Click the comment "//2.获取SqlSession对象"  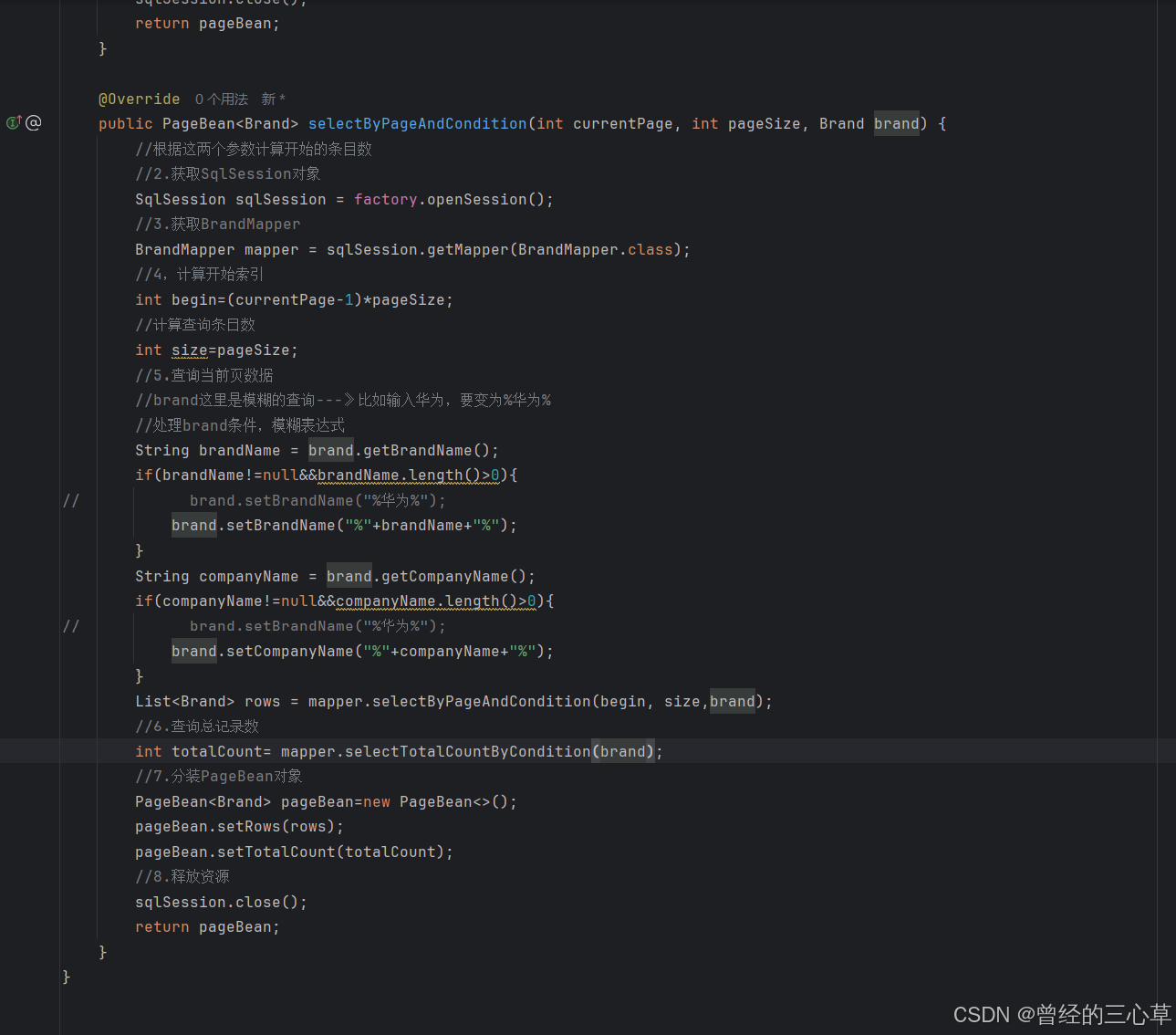tap(228, 173)
